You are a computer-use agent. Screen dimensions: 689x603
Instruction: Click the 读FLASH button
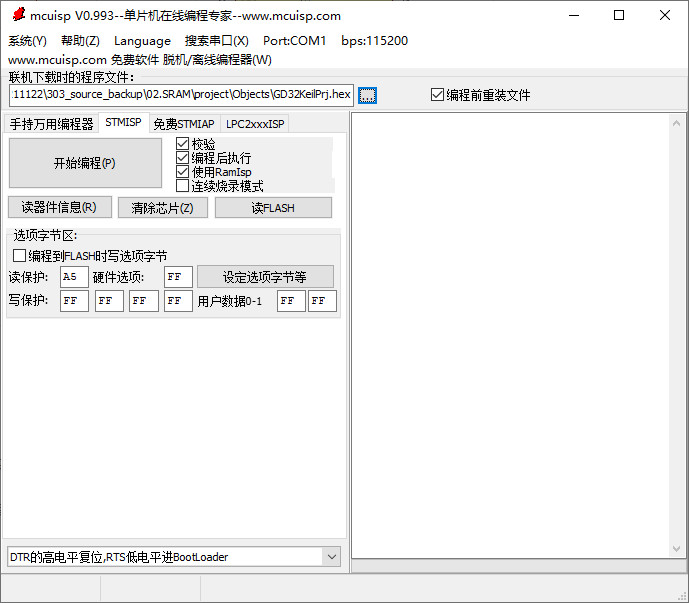coord(273,207)
